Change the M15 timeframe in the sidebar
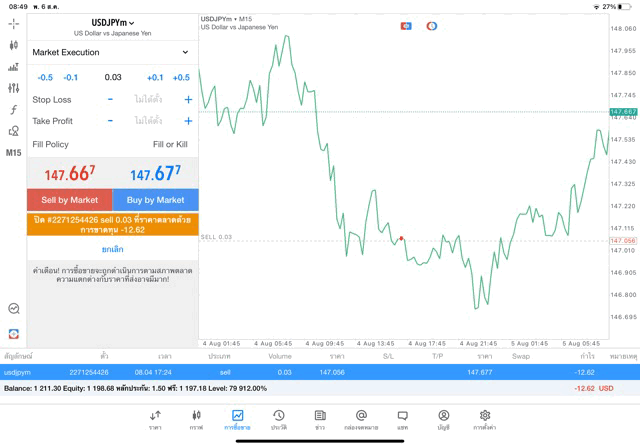 tap(13, 153)
